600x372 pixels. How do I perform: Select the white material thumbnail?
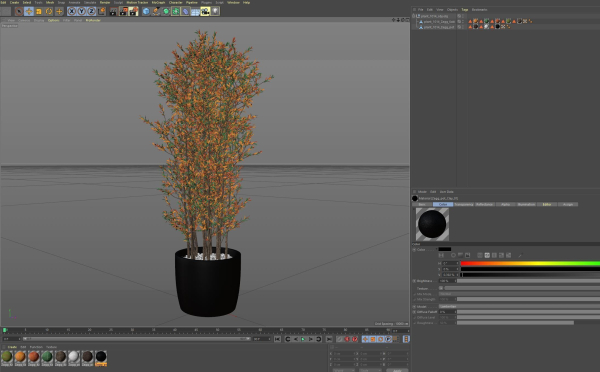click(x=74, y=357)
